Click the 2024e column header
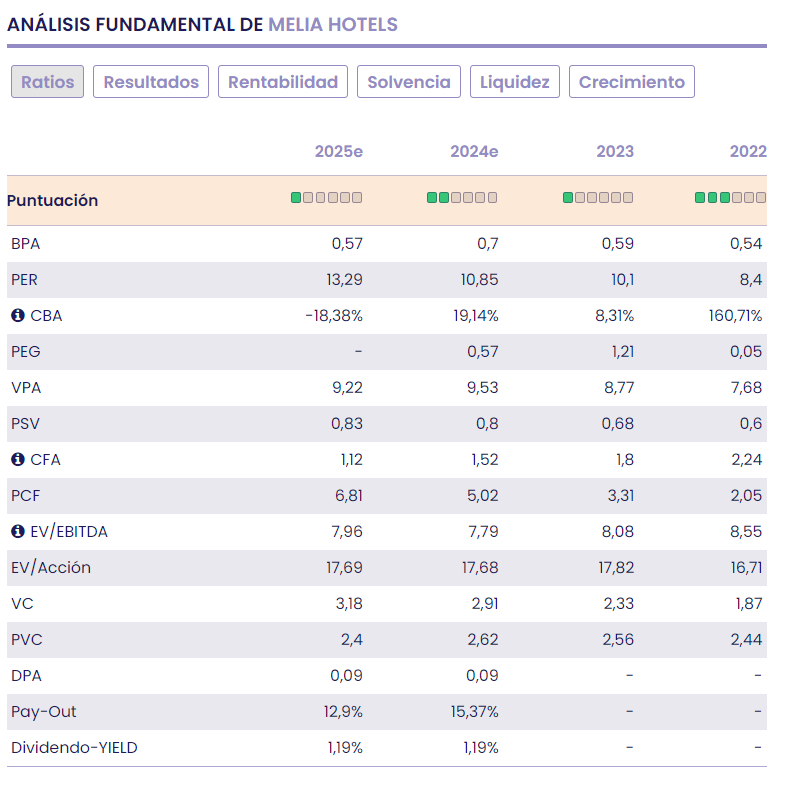The width and height of the screenshot is (786, 785). coord(474,152)
